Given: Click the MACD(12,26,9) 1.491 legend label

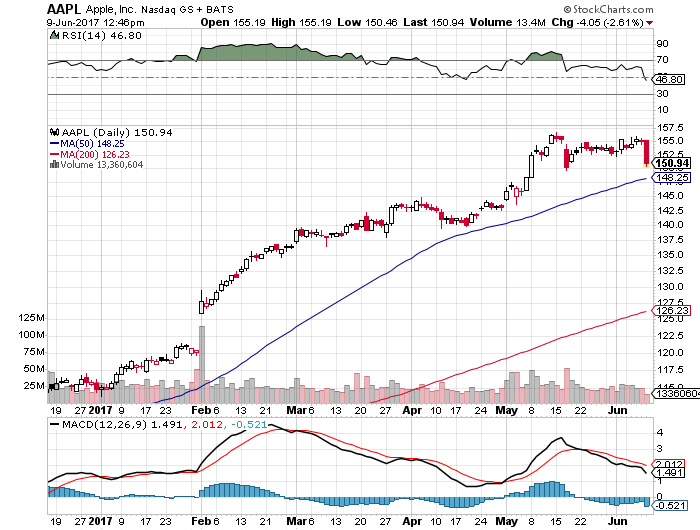Looking at the screenshot, I should [122, 424].
